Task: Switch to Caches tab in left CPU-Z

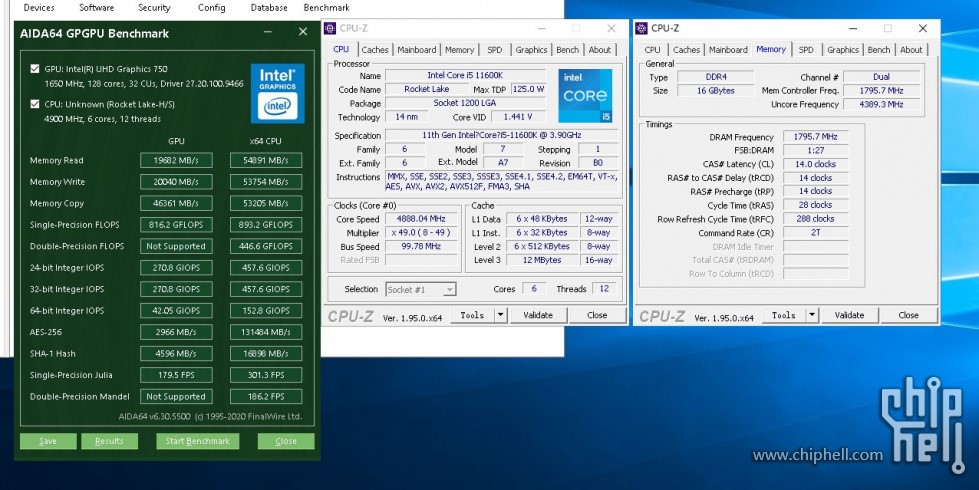Action: tap(375, 50)
